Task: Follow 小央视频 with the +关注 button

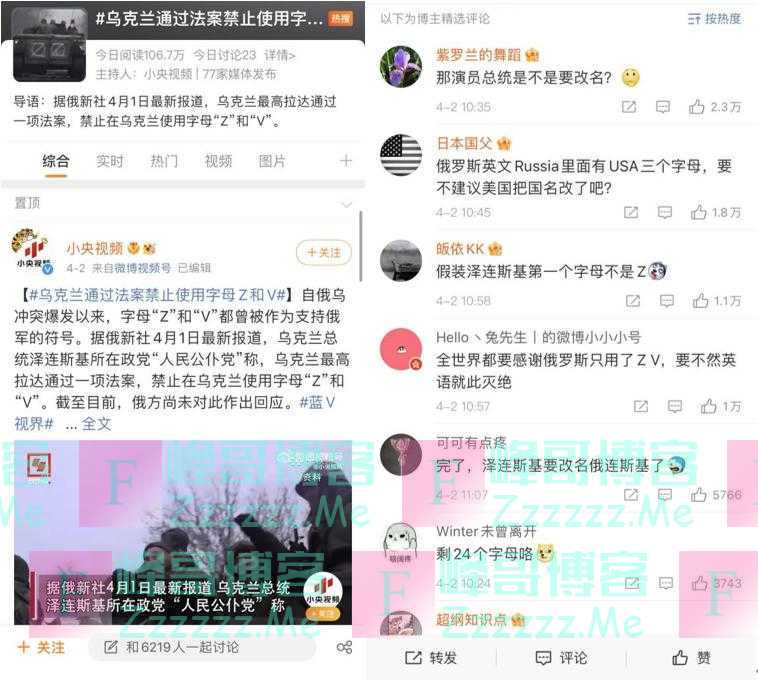Action: 323,252
